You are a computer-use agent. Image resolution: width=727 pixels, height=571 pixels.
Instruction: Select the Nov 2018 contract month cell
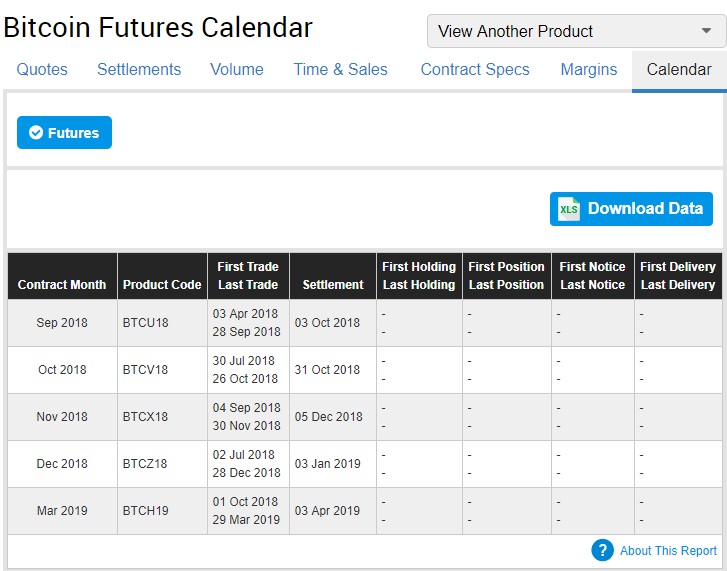62,417
